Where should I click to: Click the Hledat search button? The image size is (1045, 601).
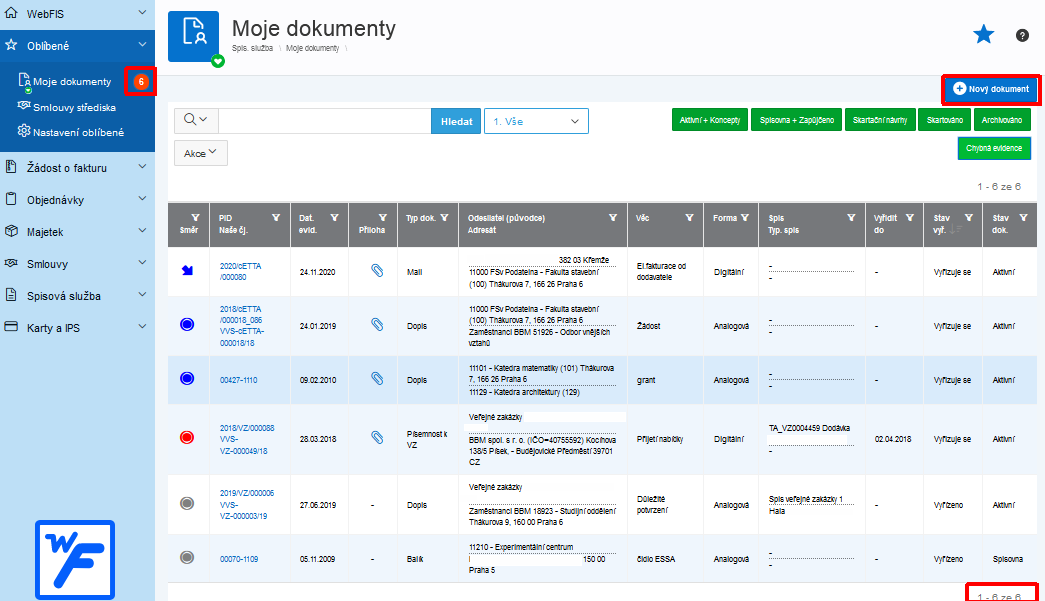pos(456,121)
